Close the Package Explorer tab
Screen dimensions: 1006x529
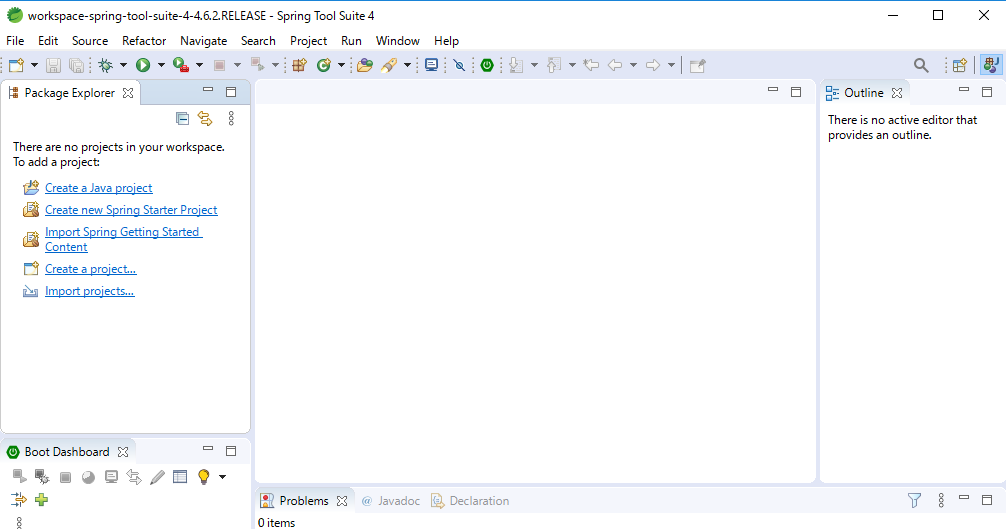pyautogui.click(x=128, y=93)
